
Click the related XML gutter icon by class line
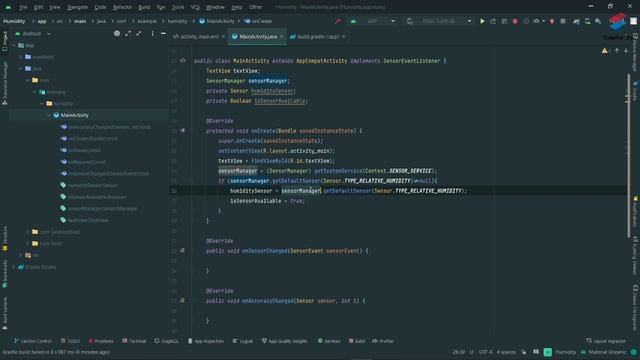click(182, 60)
